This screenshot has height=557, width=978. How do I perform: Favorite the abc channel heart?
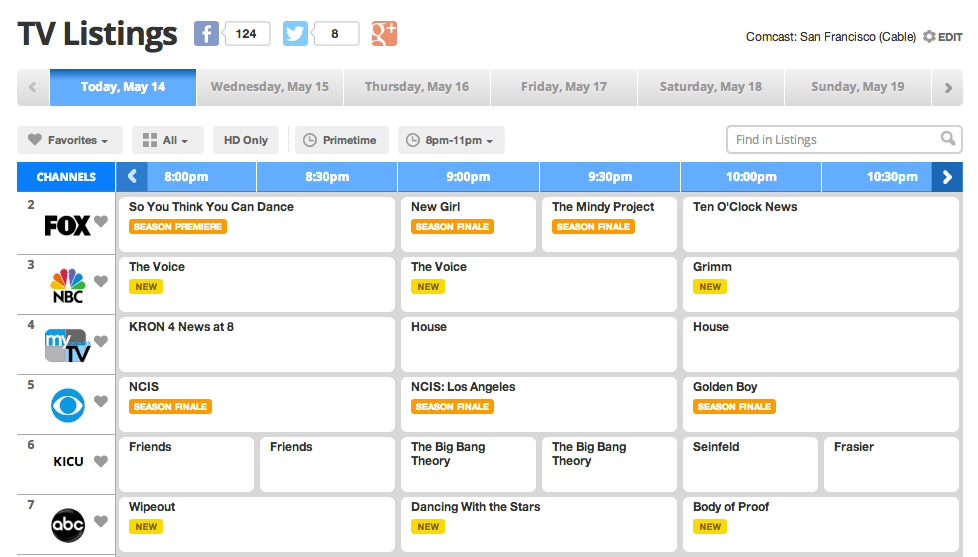(101, 521)
